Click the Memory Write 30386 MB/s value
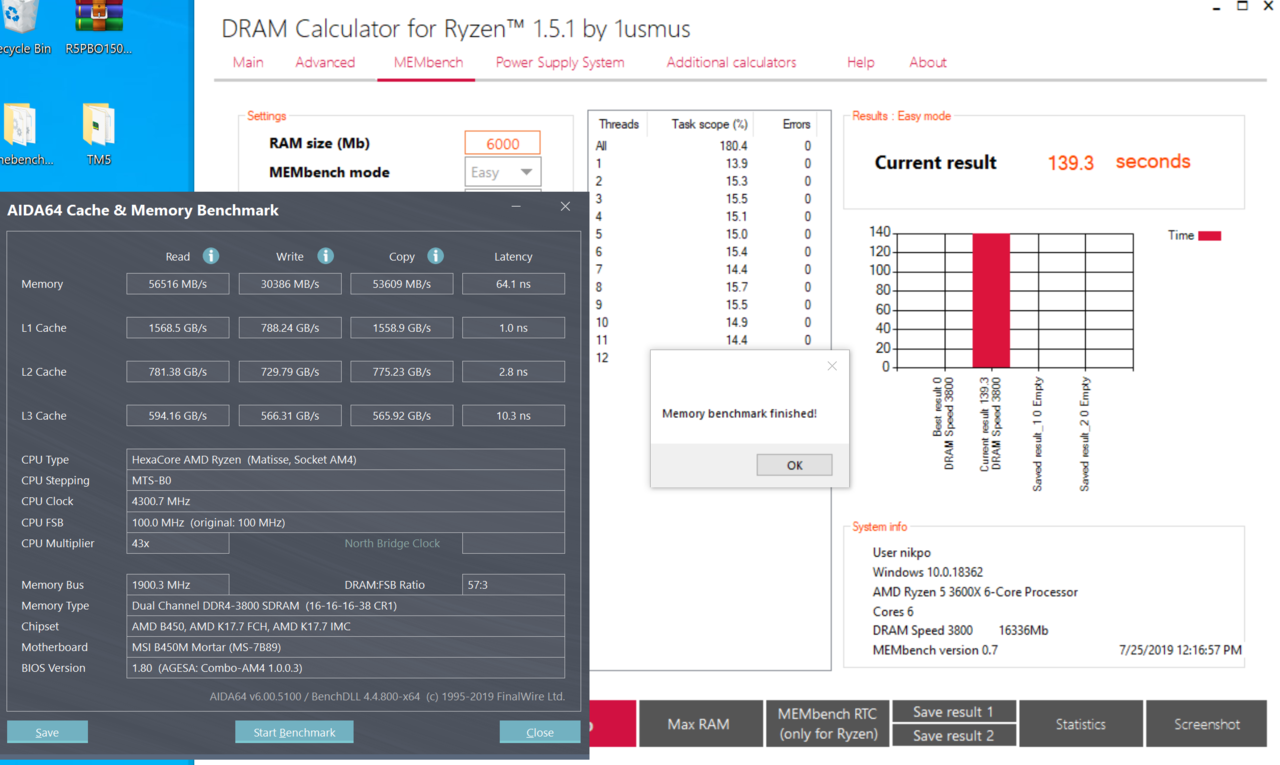The width and height of the screenshot is (1280, 765). coord(290,284)
